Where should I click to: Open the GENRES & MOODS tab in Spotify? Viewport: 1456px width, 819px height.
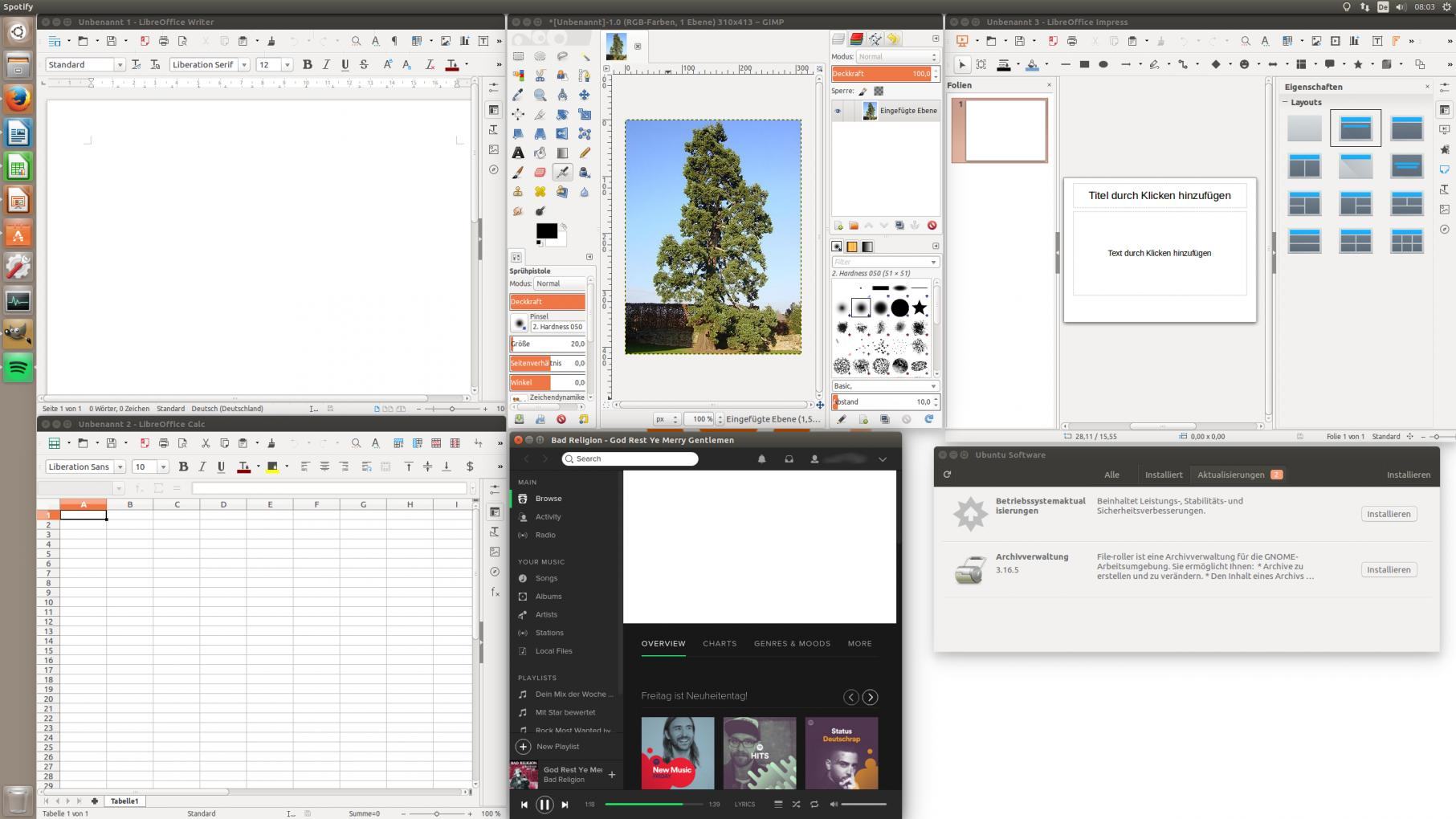[x=792, y=643]
